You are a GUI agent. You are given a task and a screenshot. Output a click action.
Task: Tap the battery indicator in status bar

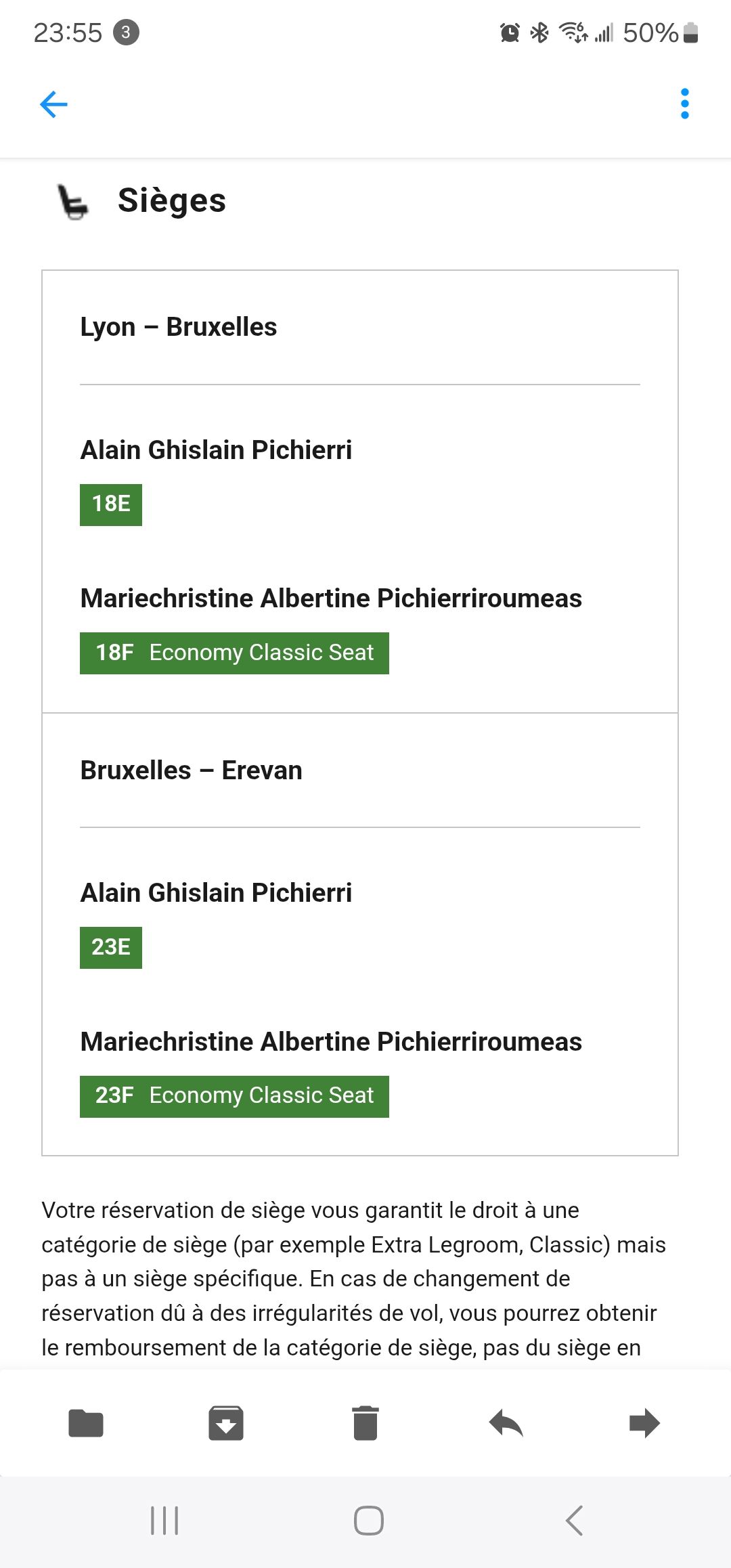point(690,32)
